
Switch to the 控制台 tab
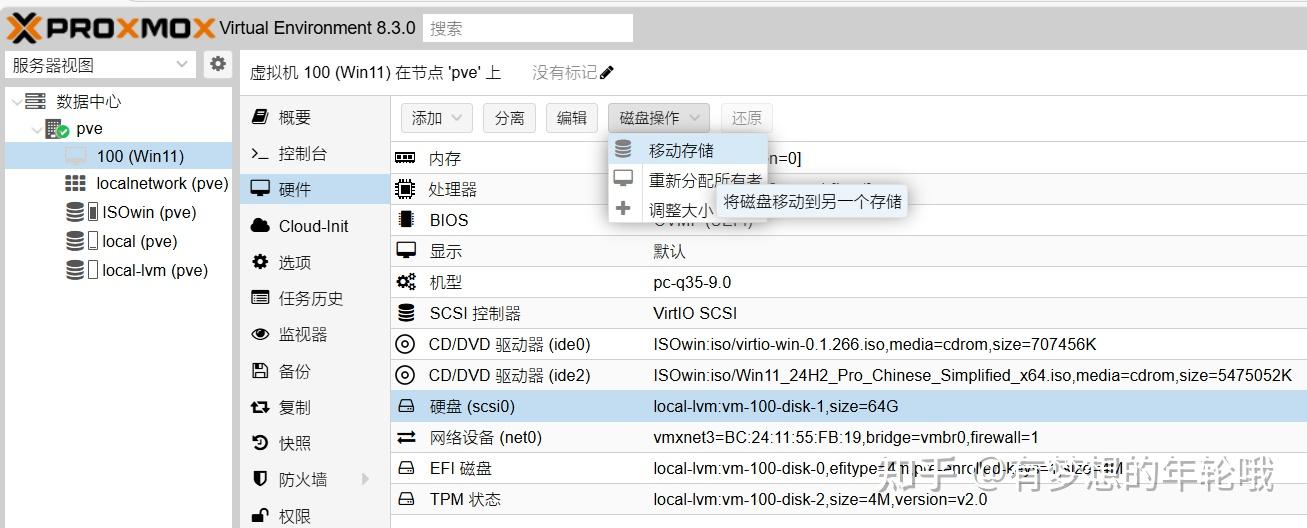pyautogui.click(x=302, y=154)
